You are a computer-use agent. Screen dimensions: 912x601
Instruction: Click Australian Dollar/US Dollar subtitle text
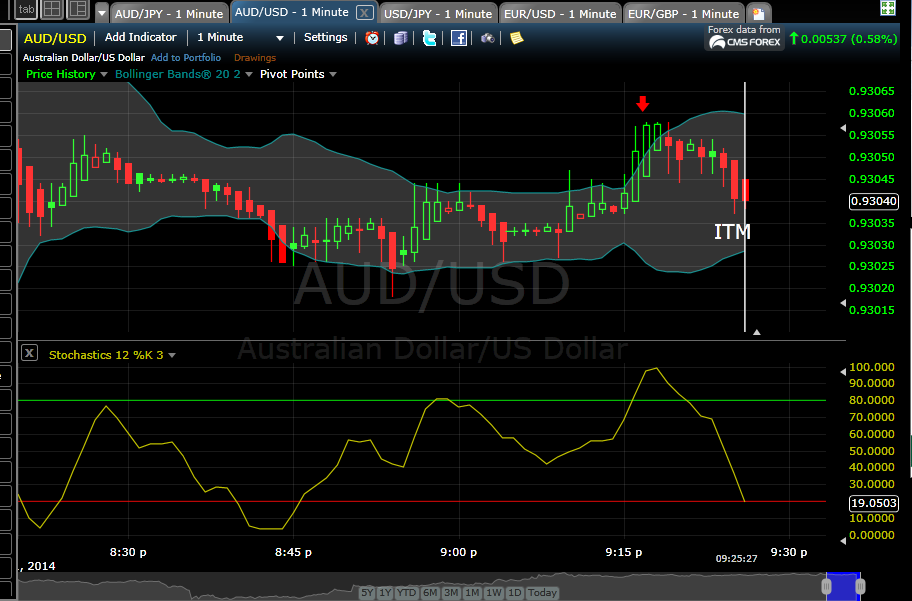(x=84, y=58)
